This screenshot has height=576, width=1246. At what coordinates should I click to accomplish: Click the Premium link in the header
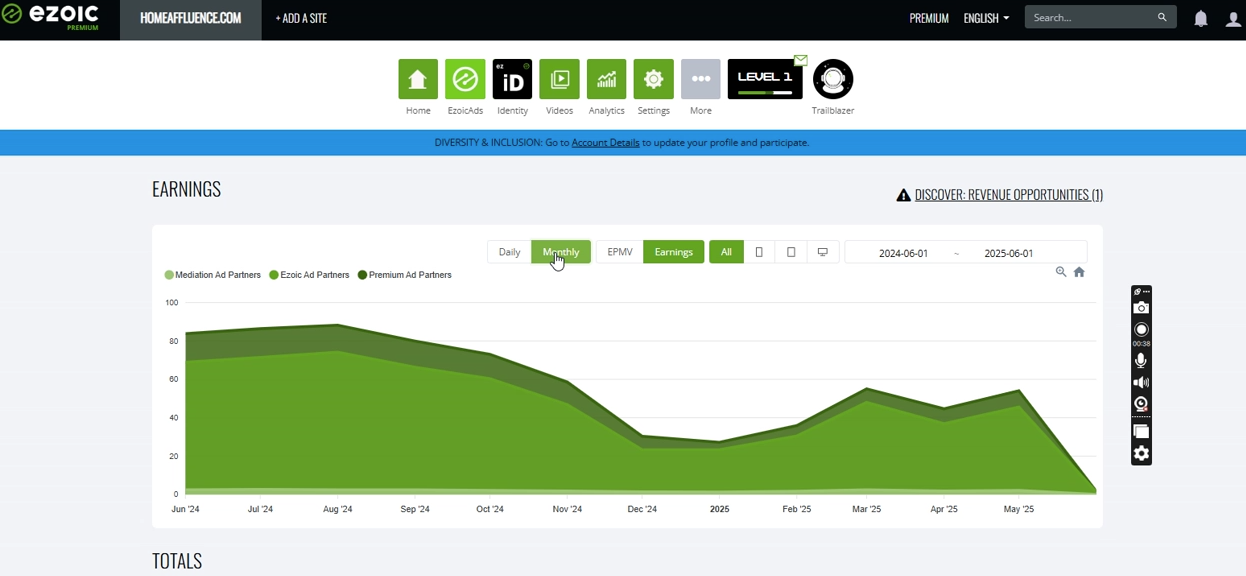pos(929,18)
